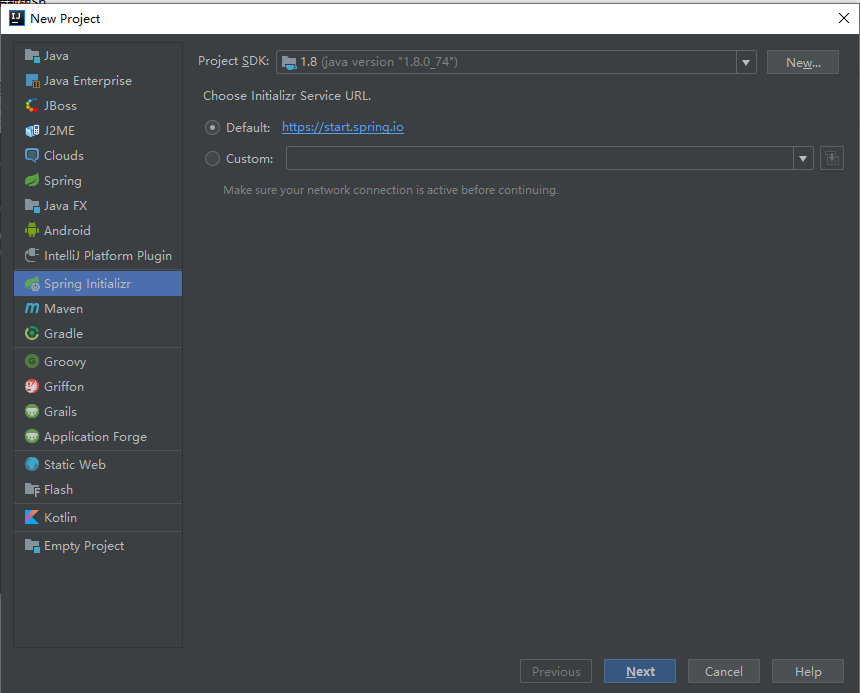Select Java Enterprise project type
The width and height of the screenshot is (860, 693).
(98, 81)
